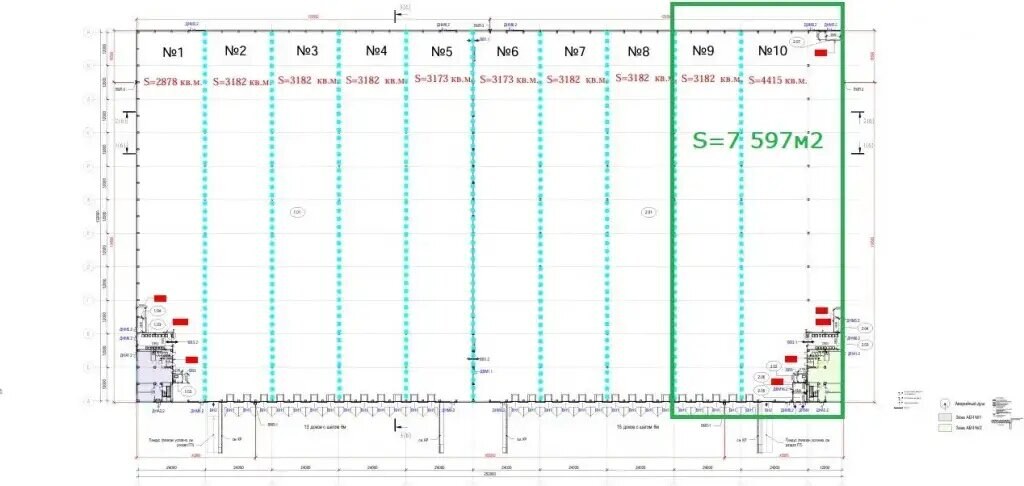Click the №10 section label
The image size is (1024, 486).
[775, 50]
